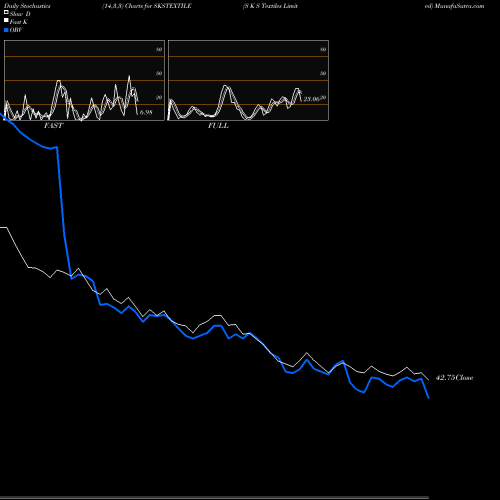The height and width of the screenshot is (500, 500).
Task: Click the 50 level label in the FAST panel
Action: click(159, 73)
